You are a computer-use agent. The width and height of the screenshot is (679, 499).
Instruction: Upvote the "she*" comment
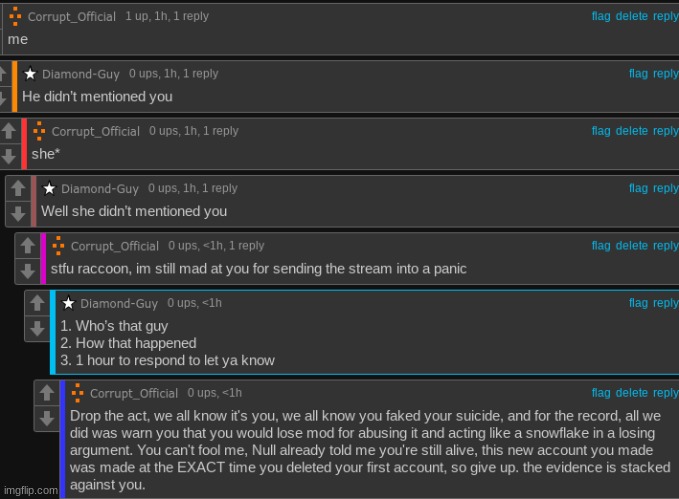tap(9, 131)
